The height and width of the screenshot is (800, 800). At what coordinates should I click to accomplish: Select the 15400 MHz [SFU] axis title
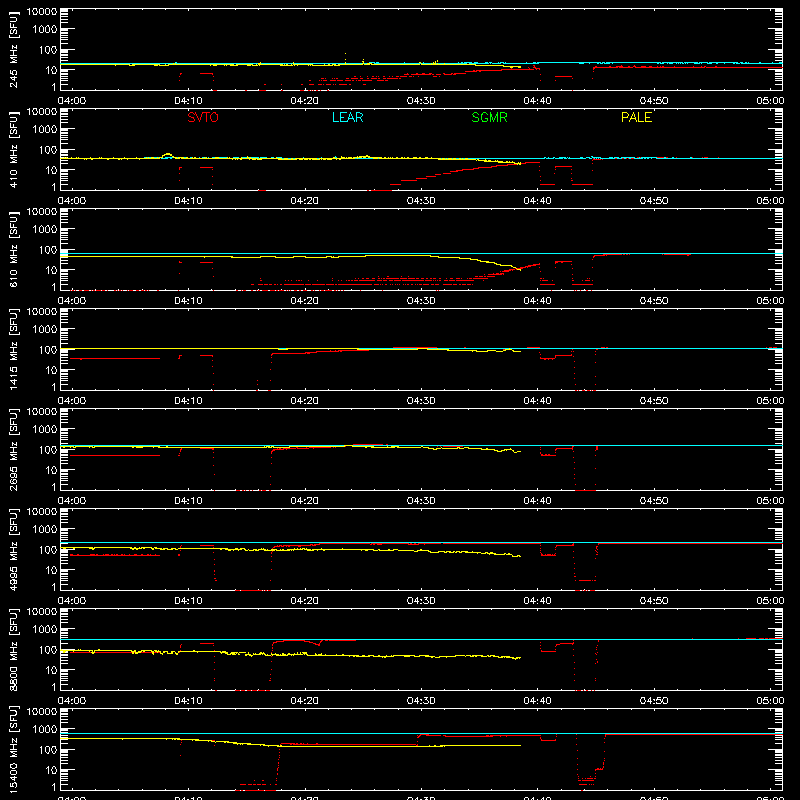pyautogui.click(x=13, y=749)
